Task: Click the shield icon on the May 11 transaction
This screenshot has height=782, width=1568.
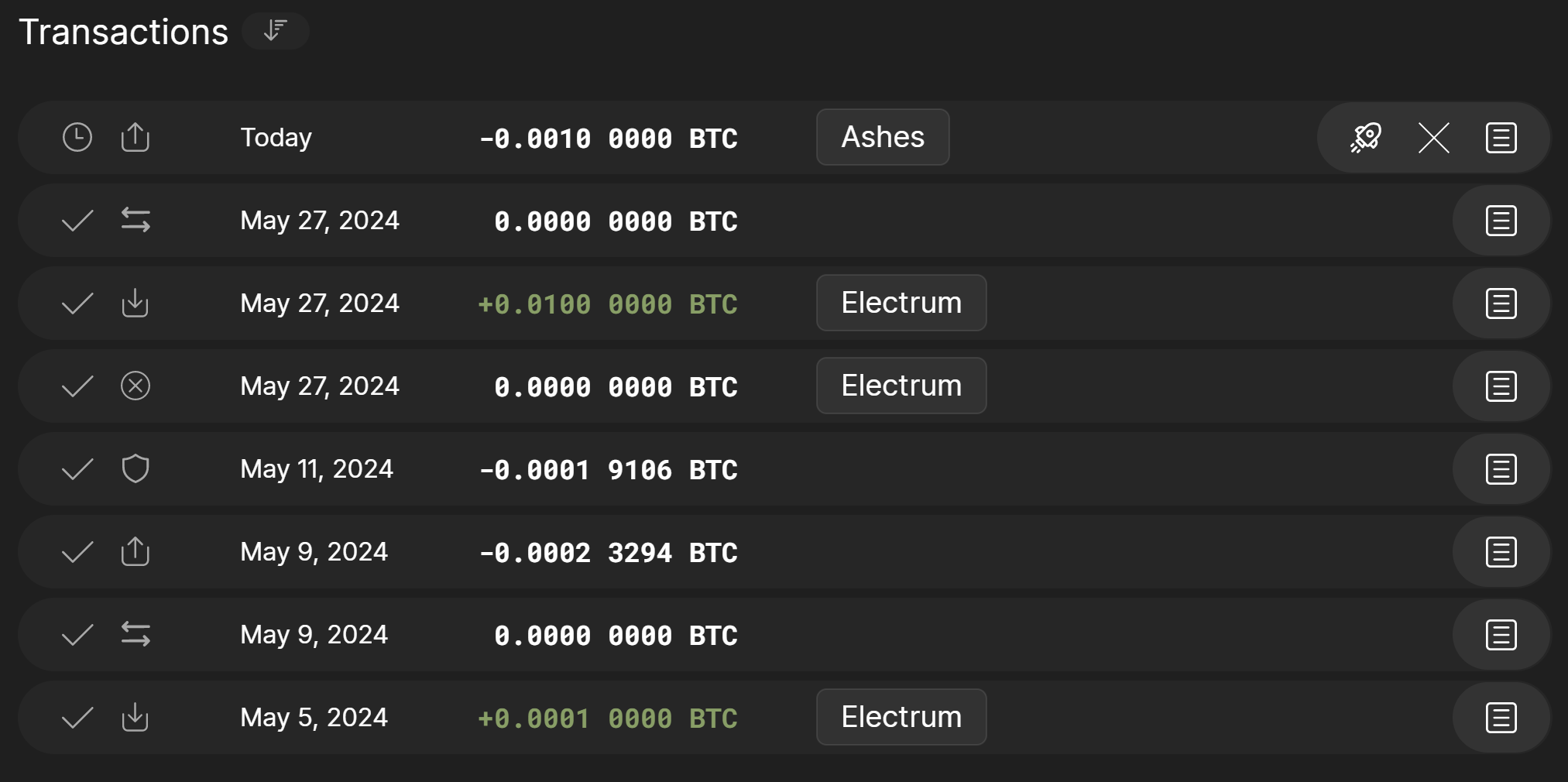Action: click(x=136, y=468)
